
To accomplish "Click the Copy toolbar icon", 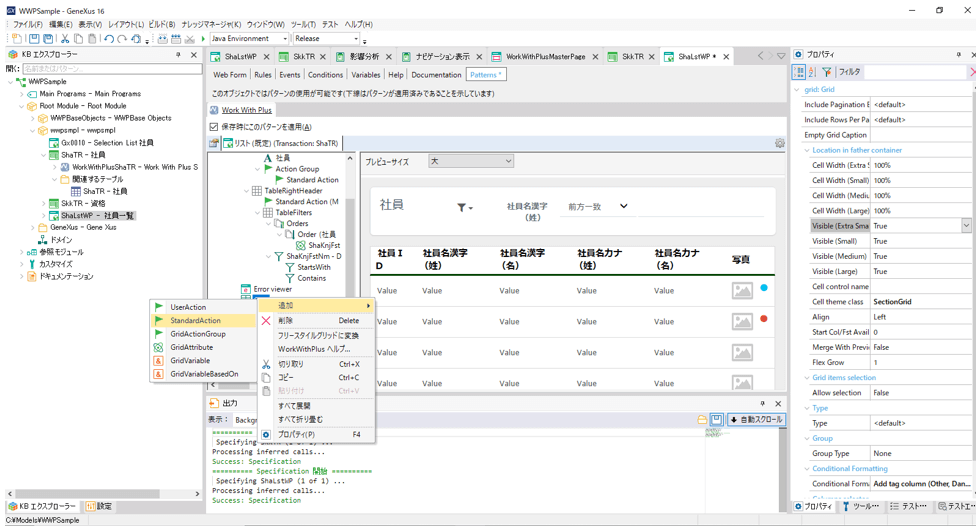I will point(78,39).
